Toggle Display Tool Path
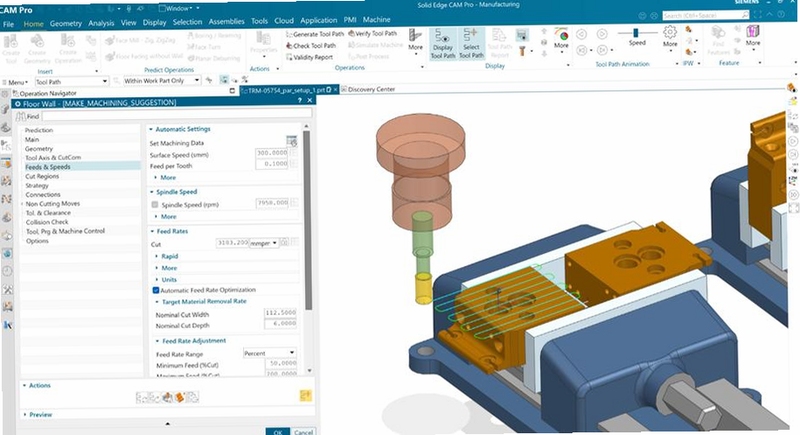 point(442,43)
